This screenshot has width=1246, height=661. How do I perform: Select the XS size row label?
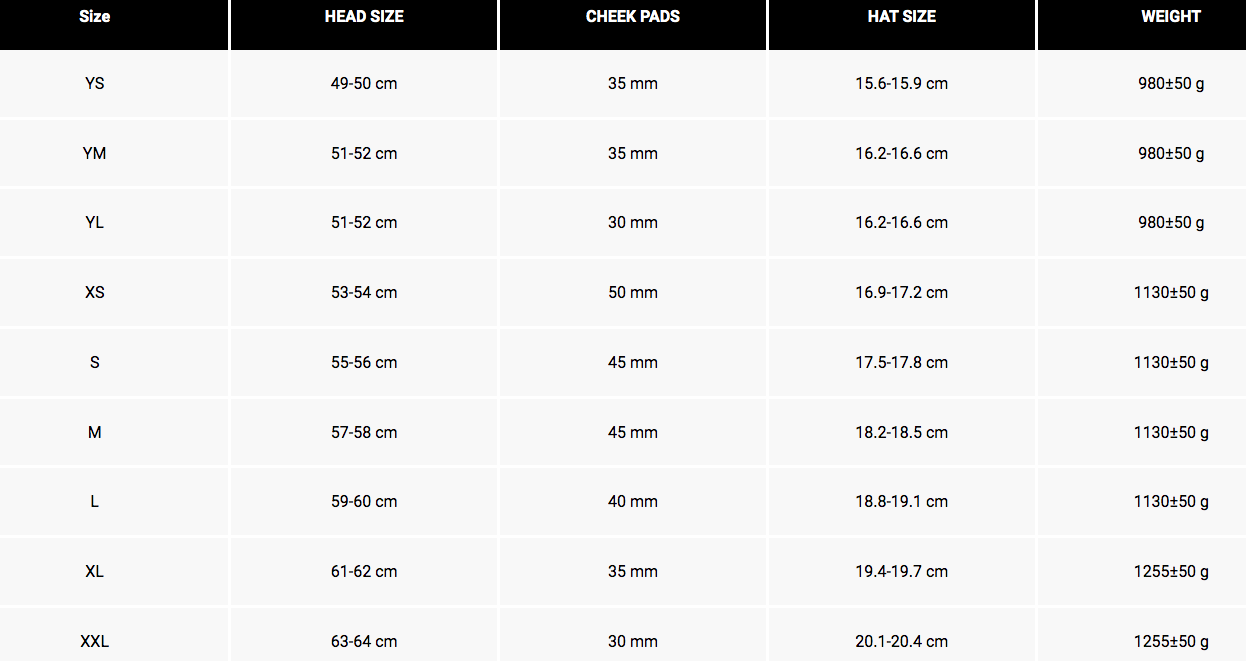[95, 293]
